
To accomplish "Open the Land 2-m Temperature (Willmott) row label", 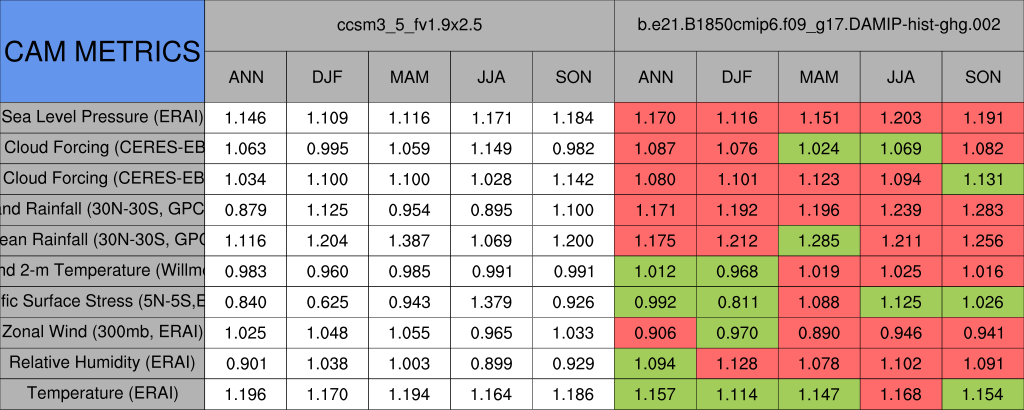I will pyautogui.click(x=102, y=270).
